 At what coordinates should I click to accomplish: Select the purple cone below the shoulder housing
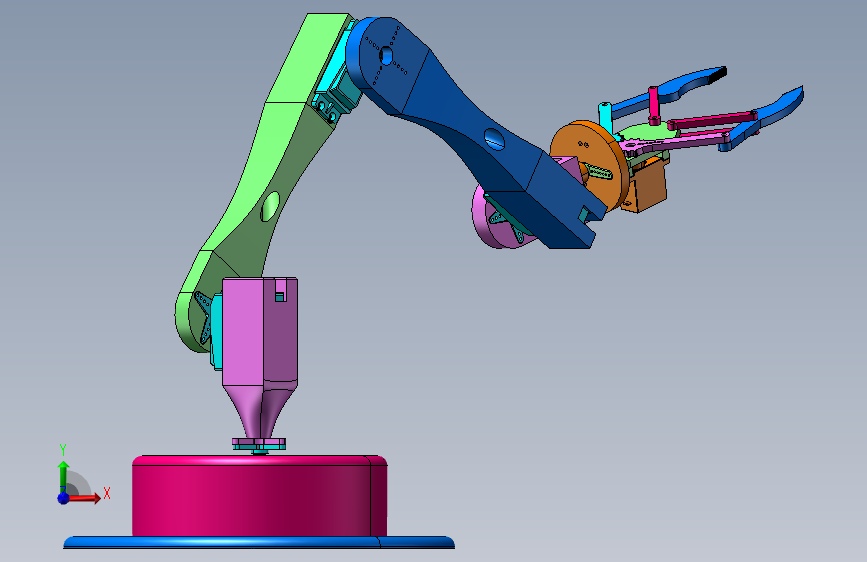[260, 412]
